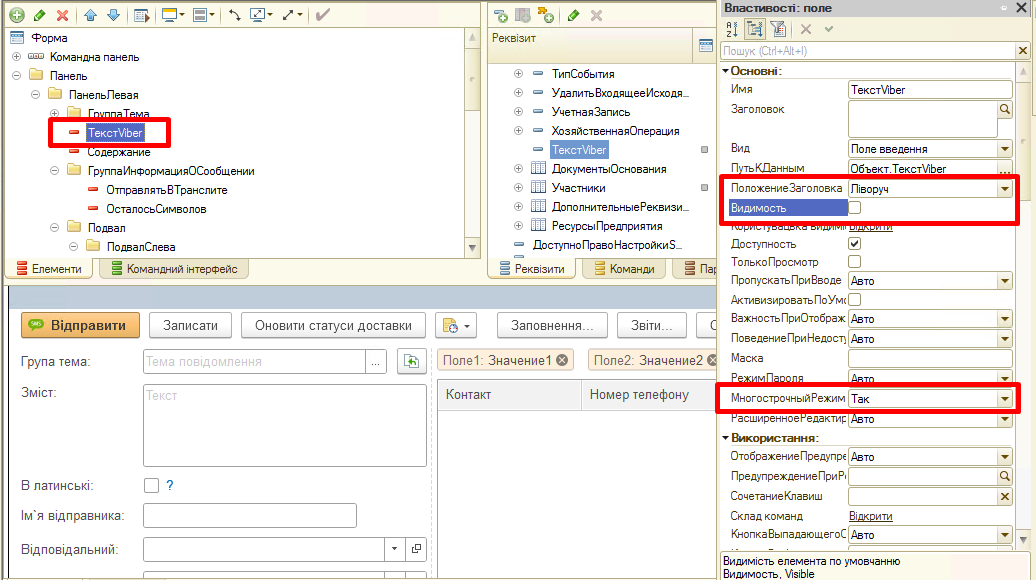Move element down with blue arrow
Image resolution: width=1036 pixels, height=580 pixels.
coord(113,15)
